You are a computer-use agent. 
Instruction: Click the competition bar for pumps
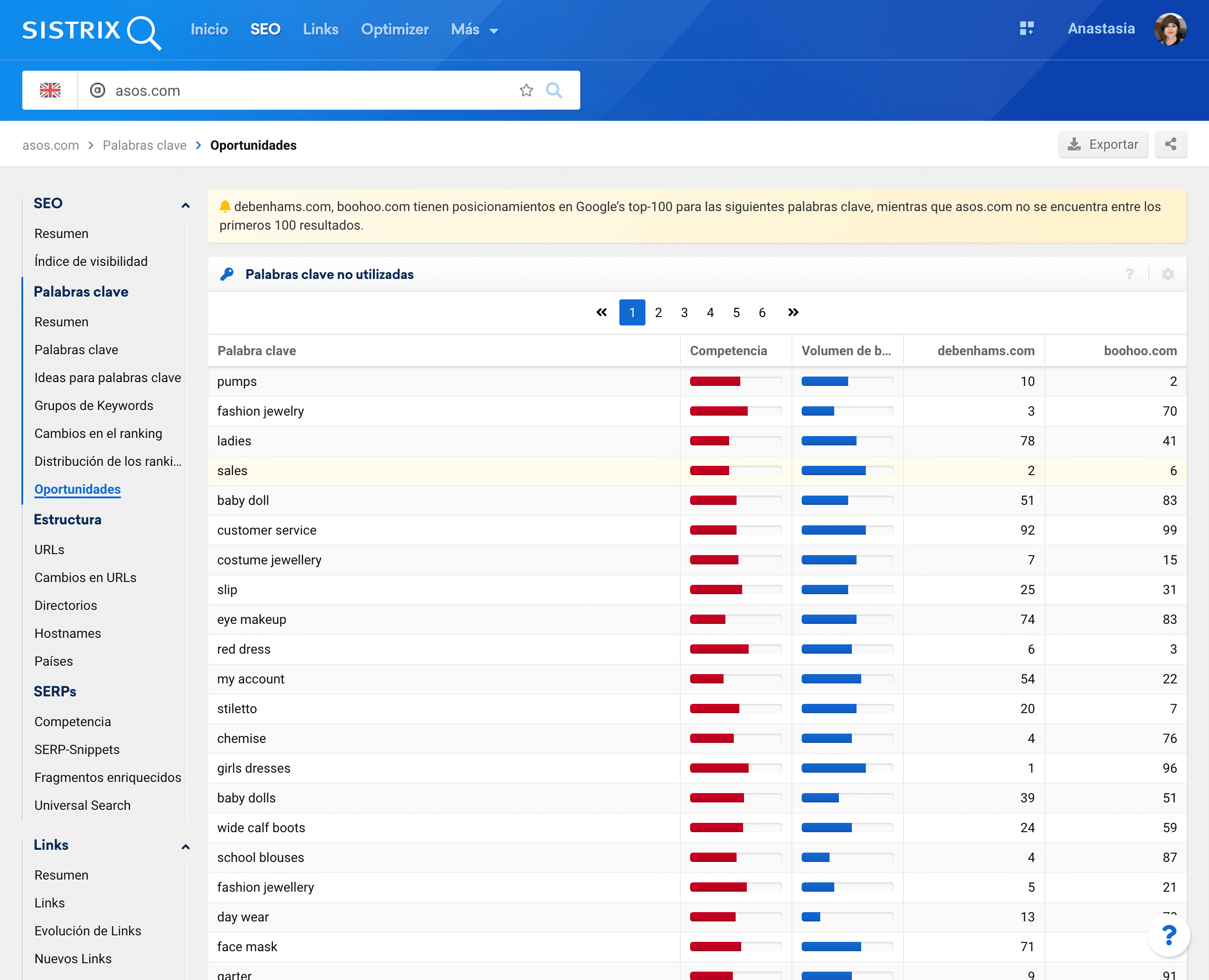pyautogui.click(x=735, y=382)
